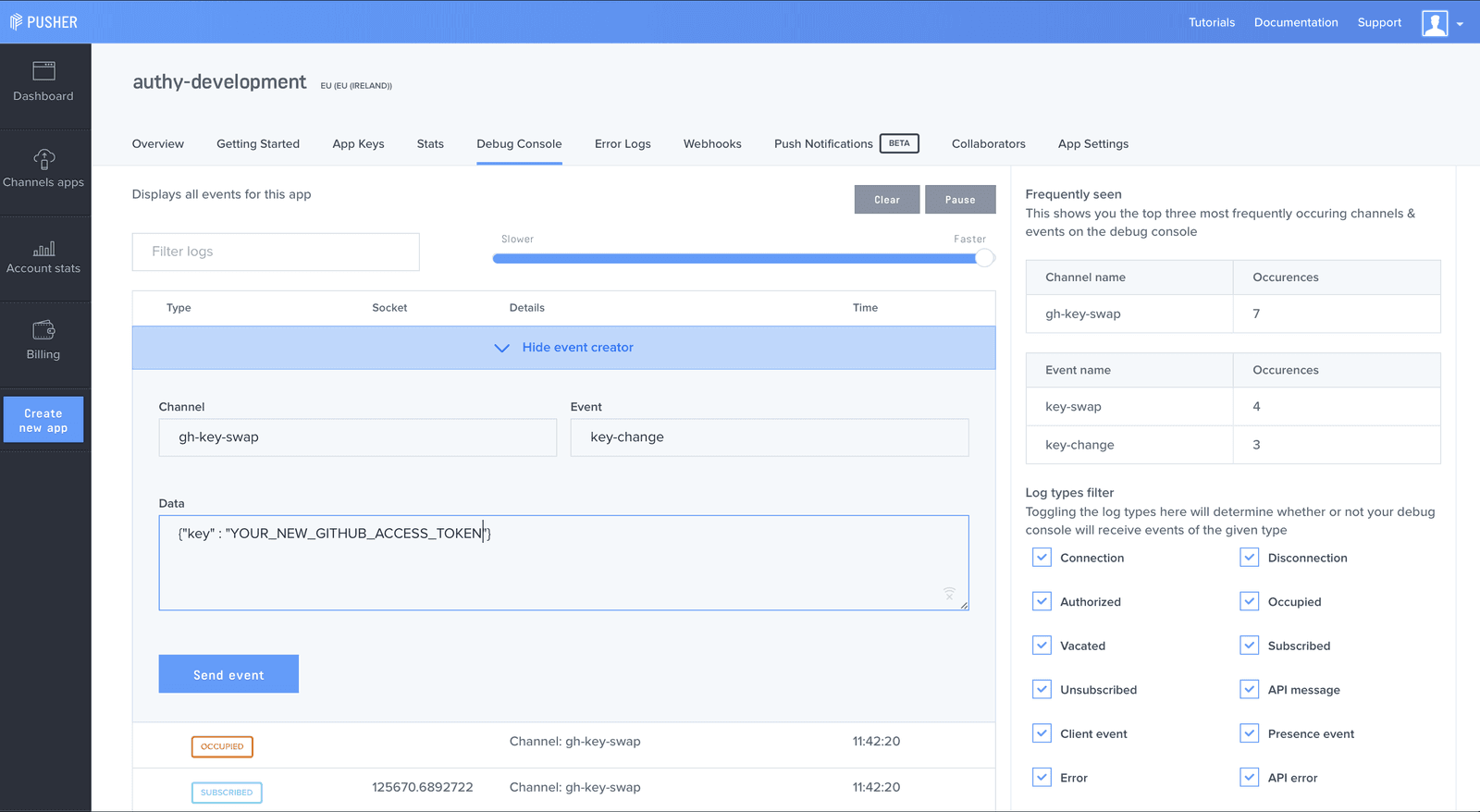Open the Dashboard sidebar icon

pyautogui.click(x=43, y=71)
